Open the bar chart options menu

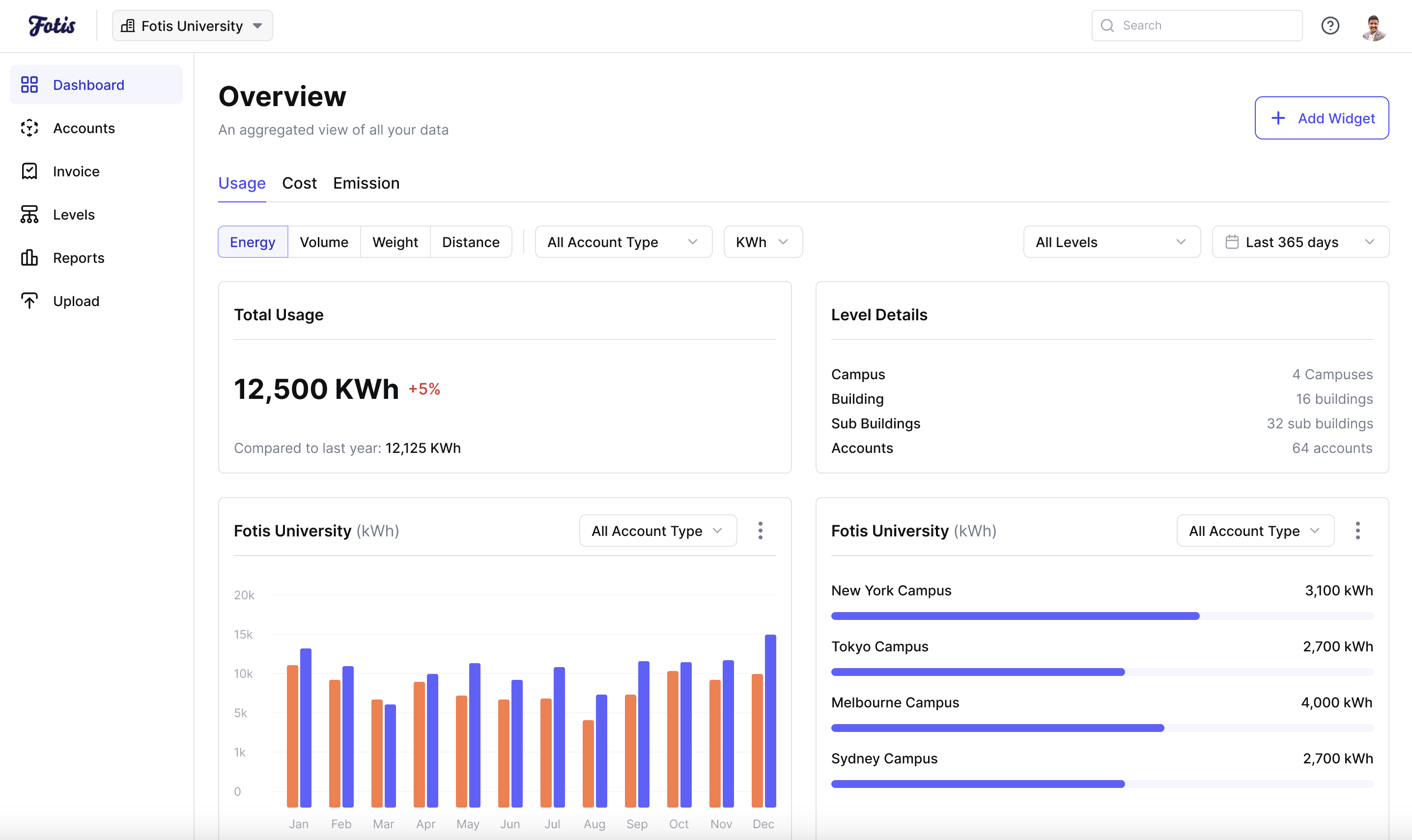pos(761,531)
